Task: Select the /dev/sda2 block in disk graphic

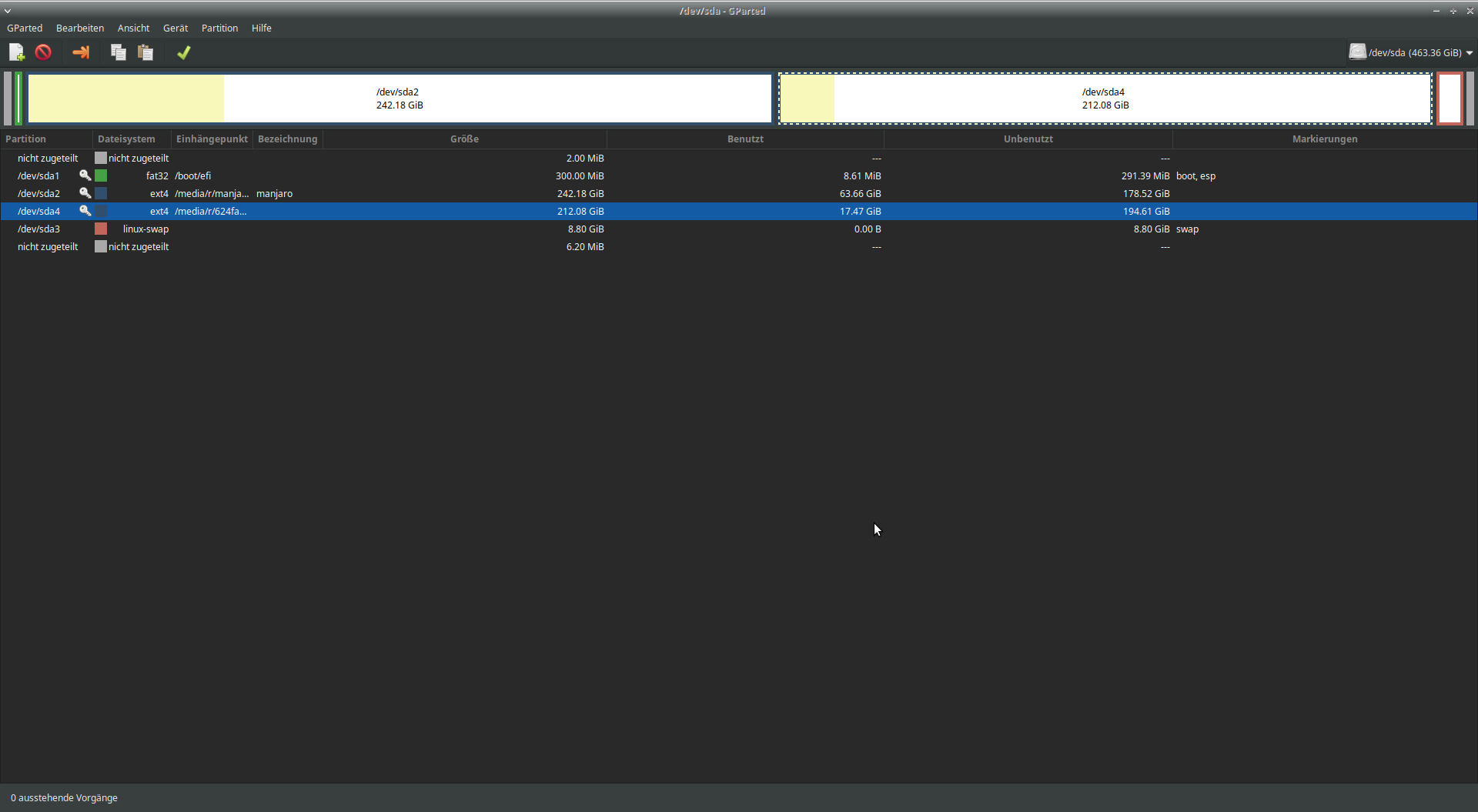Action: click(x=400, y=99)
